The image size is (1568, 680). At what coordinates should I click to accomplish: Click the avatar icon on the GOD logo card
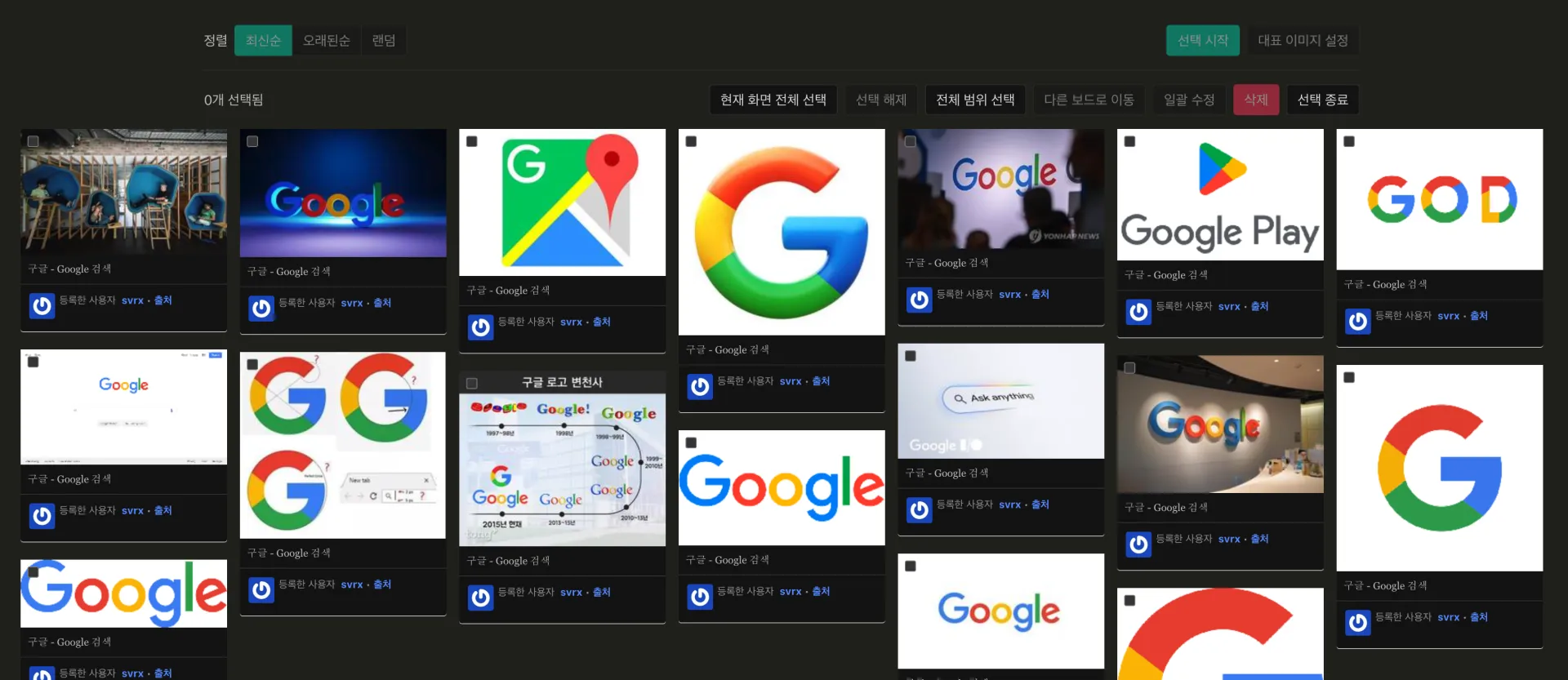(x=1358, y=321)
